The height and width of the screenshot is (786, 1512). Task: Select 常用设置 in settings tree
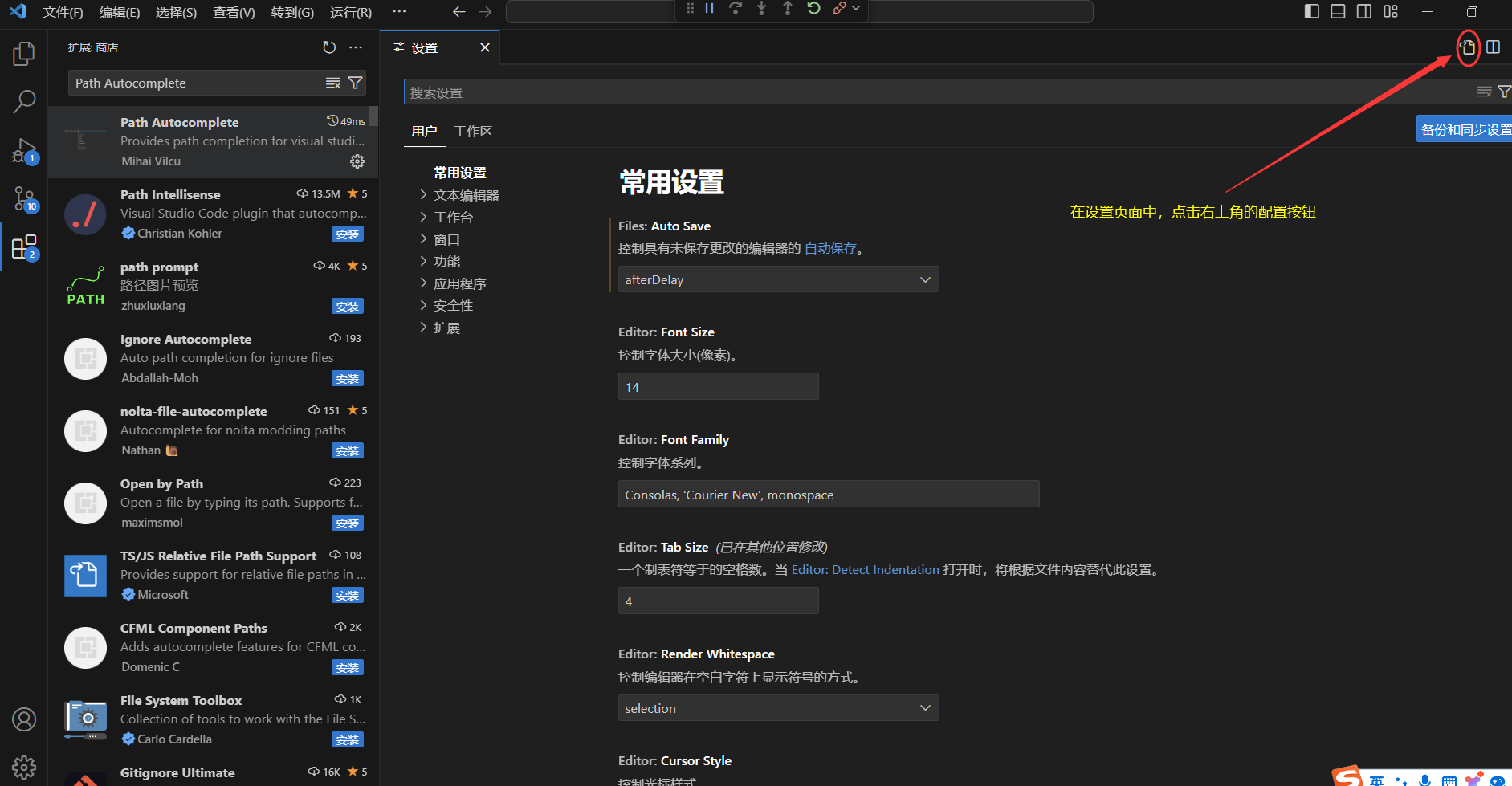pos(460,173)
